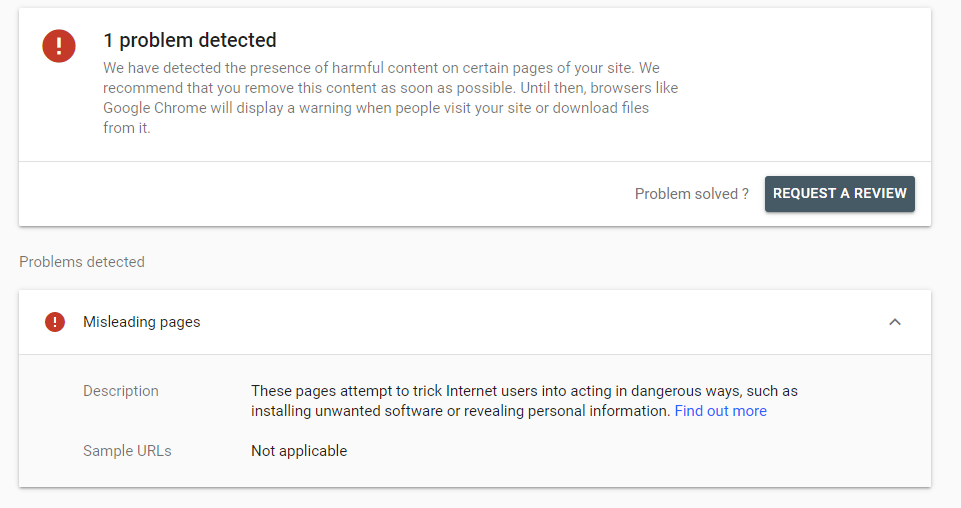Click the 'from it.' last warning line
Image resolution: width=961 pixels, height=508 pixels.
pos(126,127)
